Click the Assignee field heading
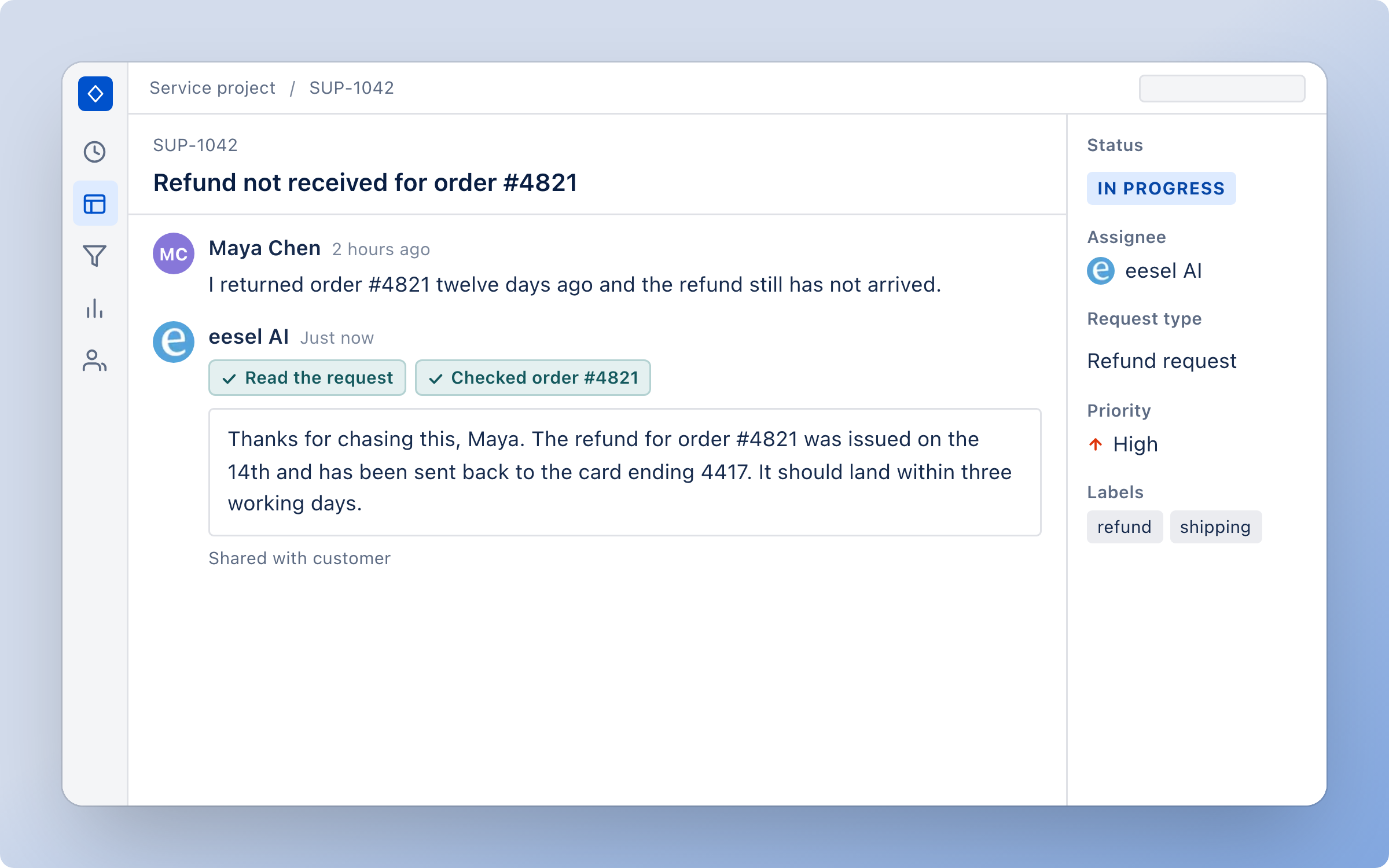1389x868 pixels. pos(1126,237)
